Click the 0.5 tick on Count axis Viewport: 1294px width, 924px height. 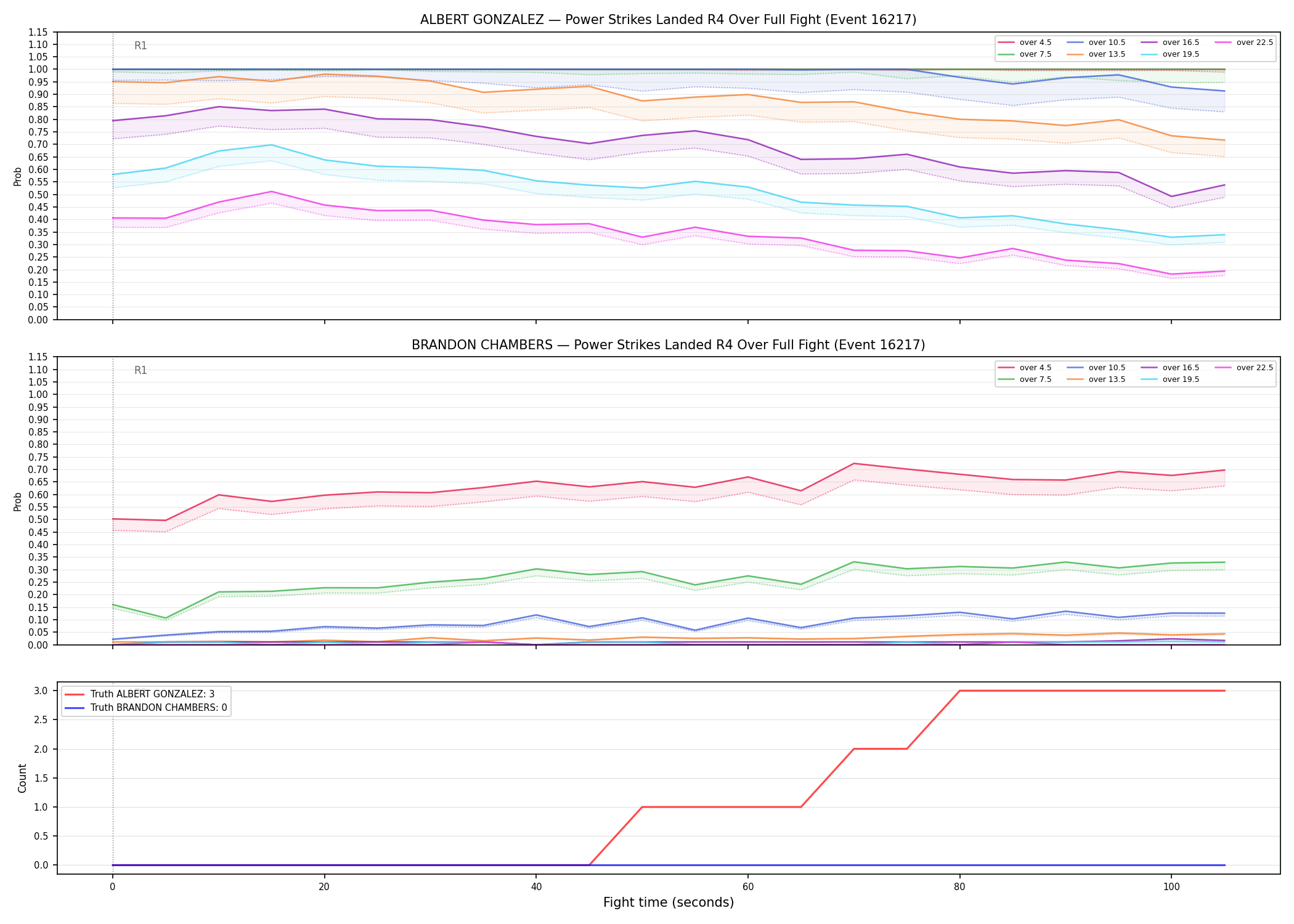pos(42,836)
